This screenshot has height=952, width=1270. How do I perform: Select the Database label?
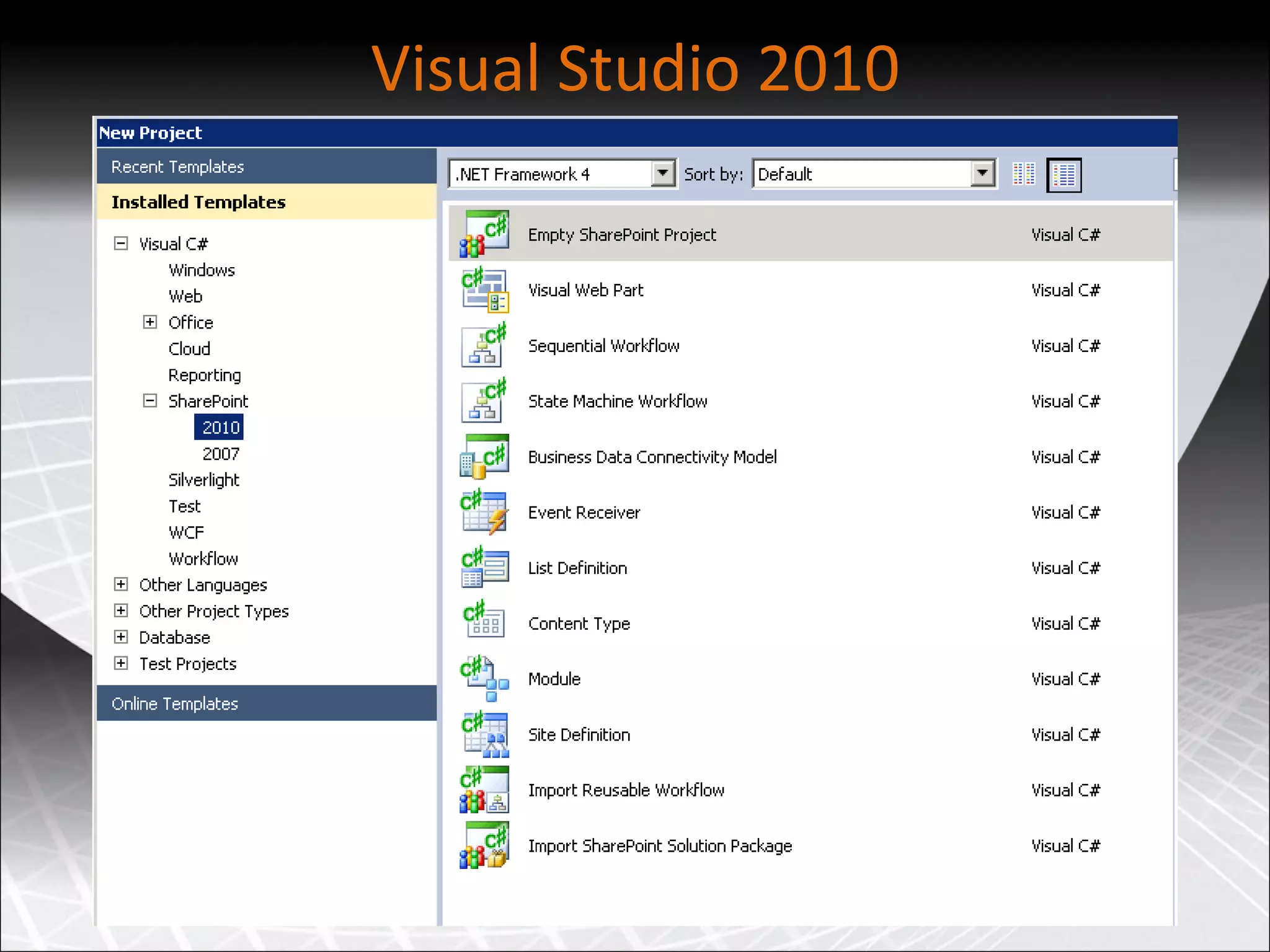point(174,637)
